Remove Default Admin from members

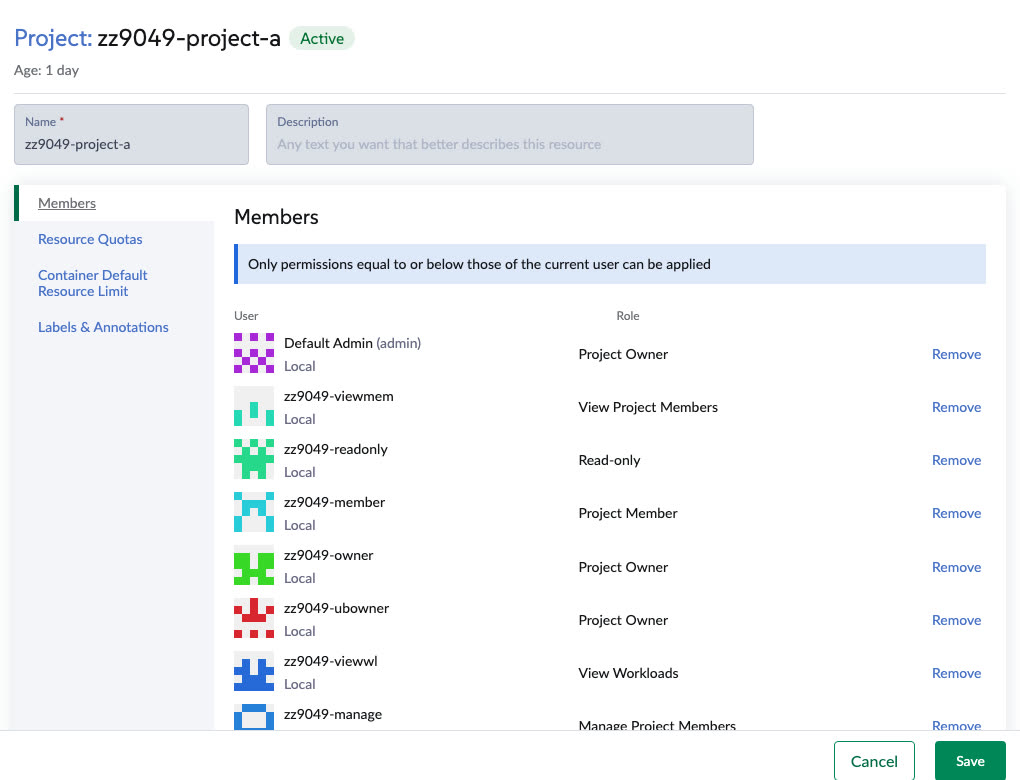point(956,354)
